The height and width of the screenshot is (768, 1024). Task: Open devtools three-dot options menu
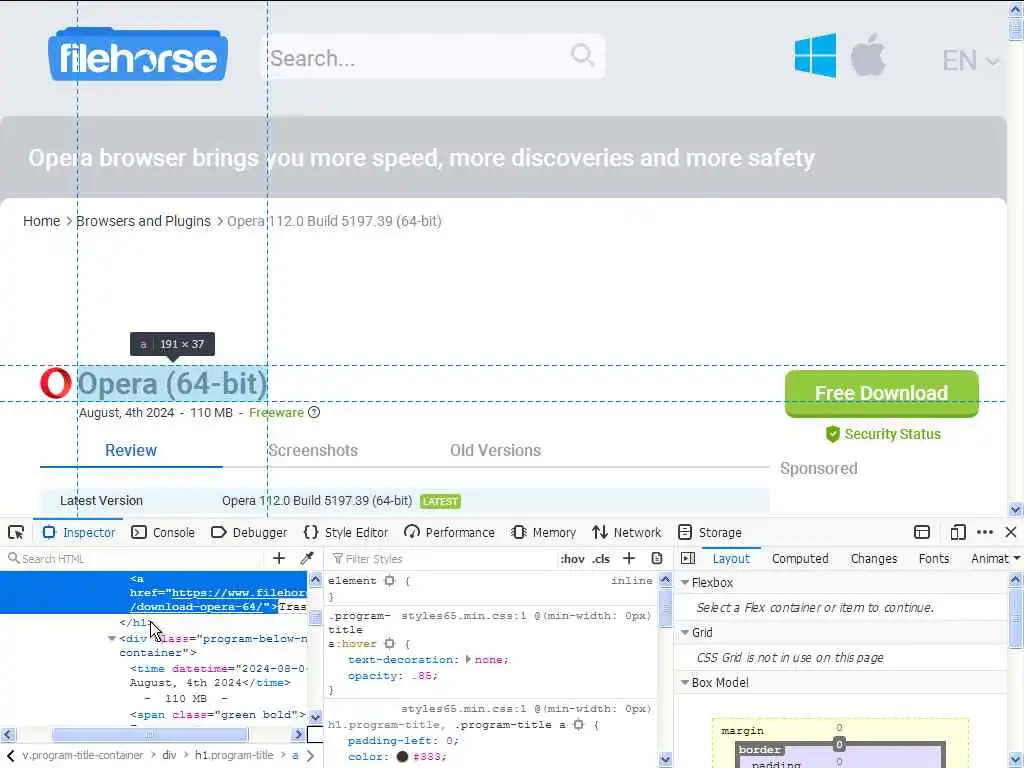click(x=985, y=532)
